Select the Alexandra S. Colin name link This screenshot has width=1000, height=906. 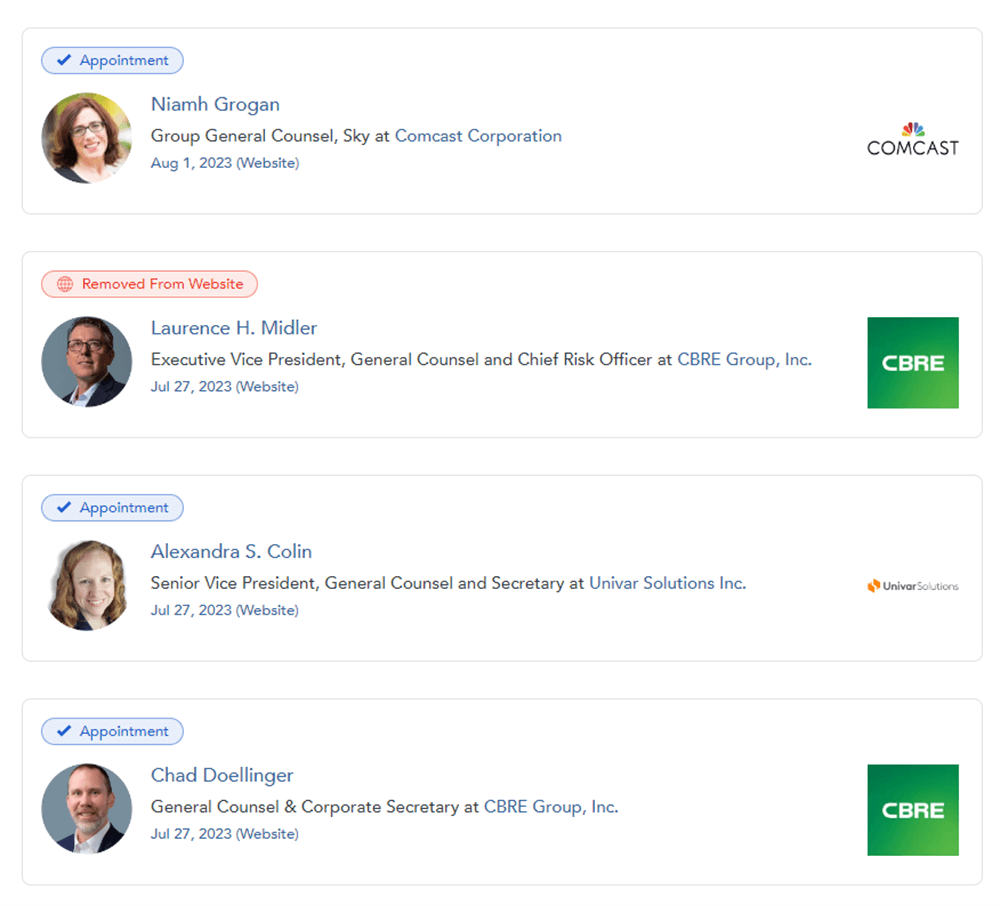(x=231, y=552)
